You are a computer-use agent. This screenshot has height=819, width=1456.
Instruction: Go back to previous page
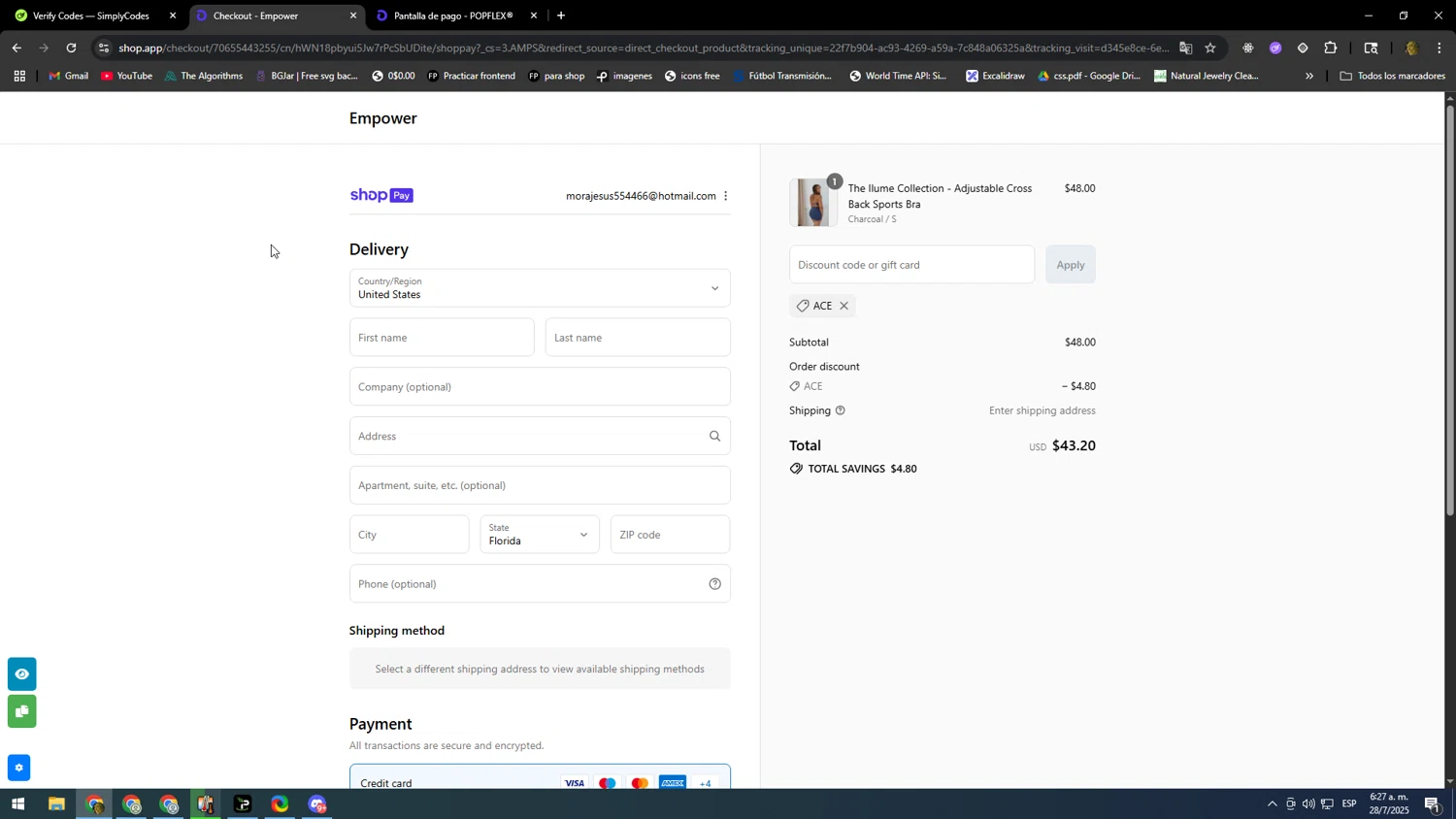point(17,48)
